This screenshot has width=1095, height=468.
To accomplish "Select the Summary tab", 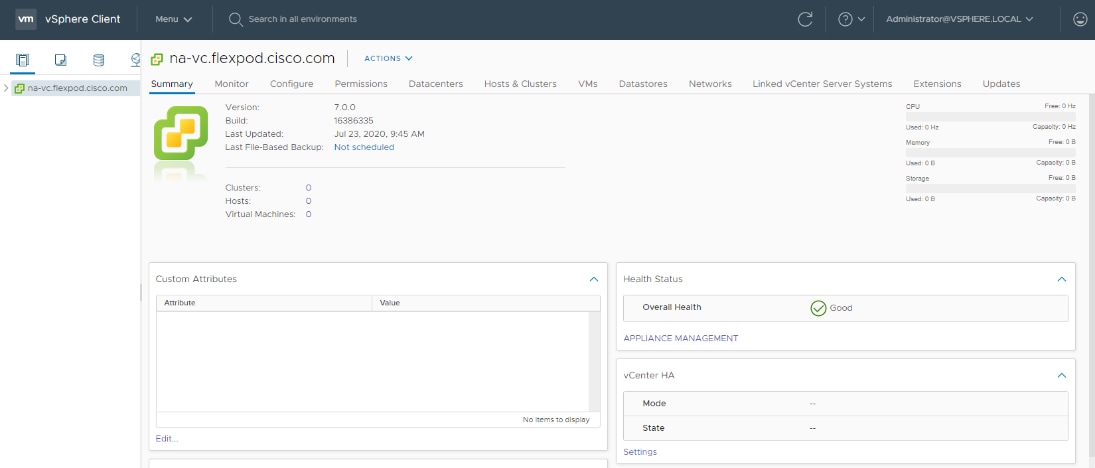I will 172,84.
